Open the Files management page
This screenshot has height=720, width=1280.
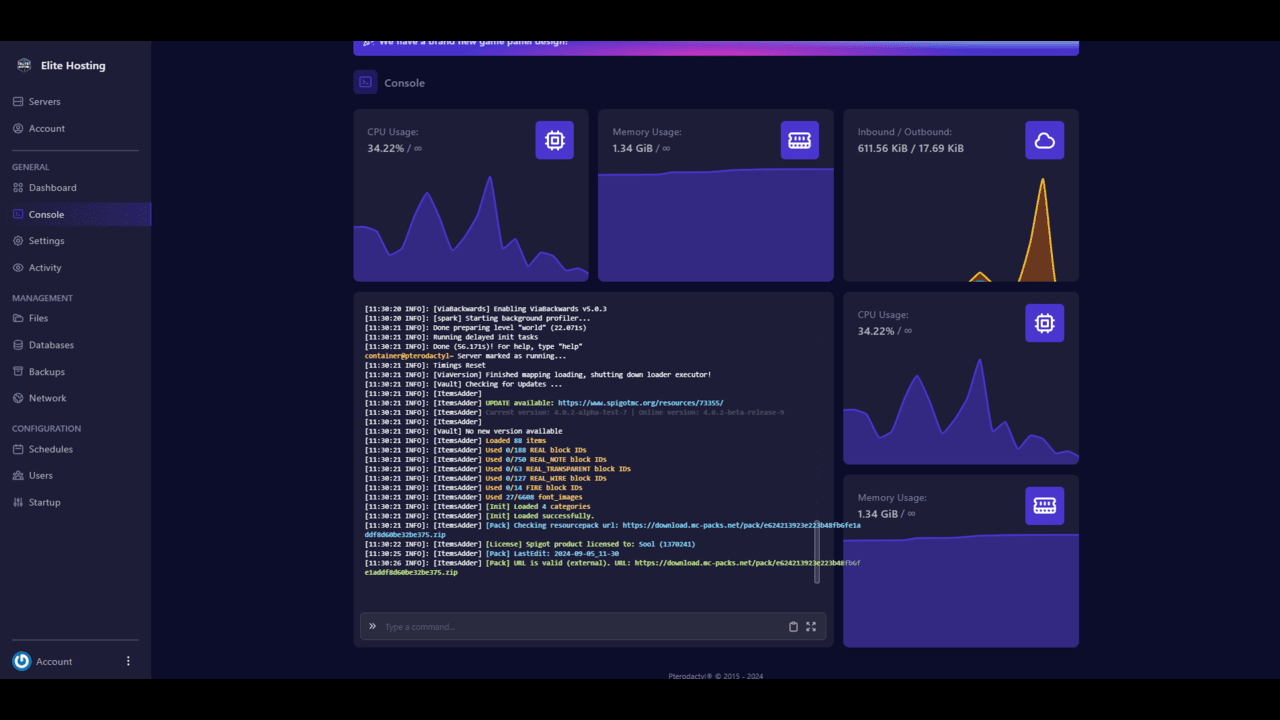click(x=38, y=318)
